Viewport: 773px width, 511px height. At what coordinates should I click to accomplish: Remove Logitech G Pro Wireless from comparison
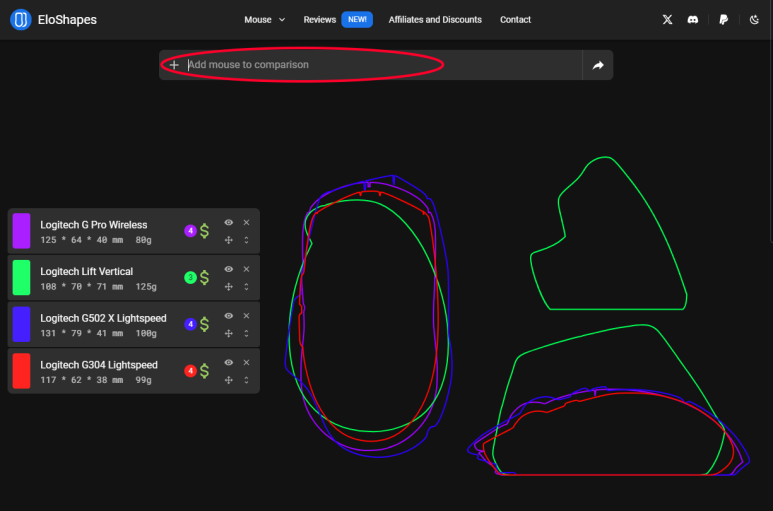click(246, 223)
